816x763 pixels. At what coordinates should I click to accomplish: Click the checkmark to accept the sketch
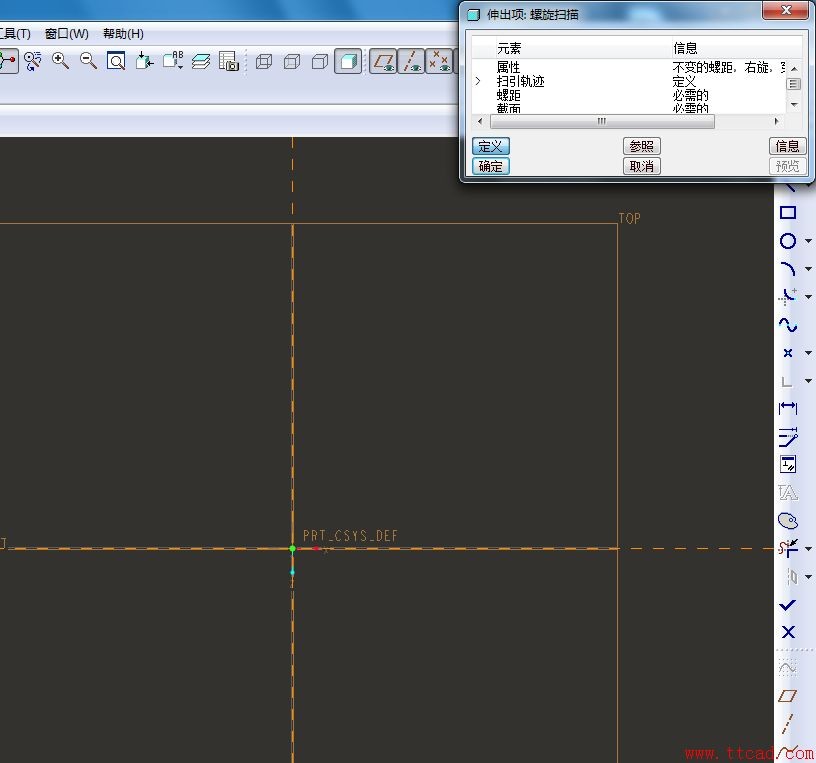point(789,604)
